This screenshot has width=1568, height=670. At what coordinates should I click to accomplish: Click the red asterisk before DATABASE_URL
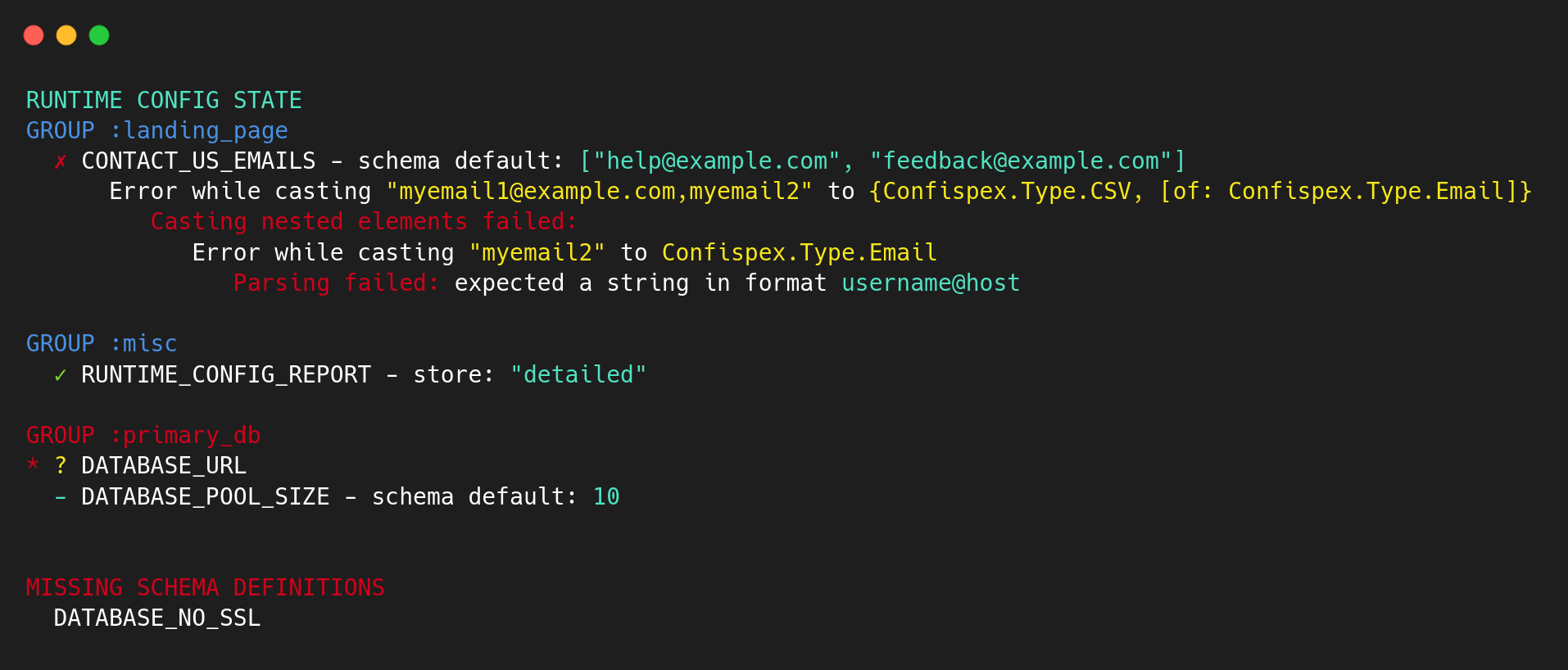(33, 464)
